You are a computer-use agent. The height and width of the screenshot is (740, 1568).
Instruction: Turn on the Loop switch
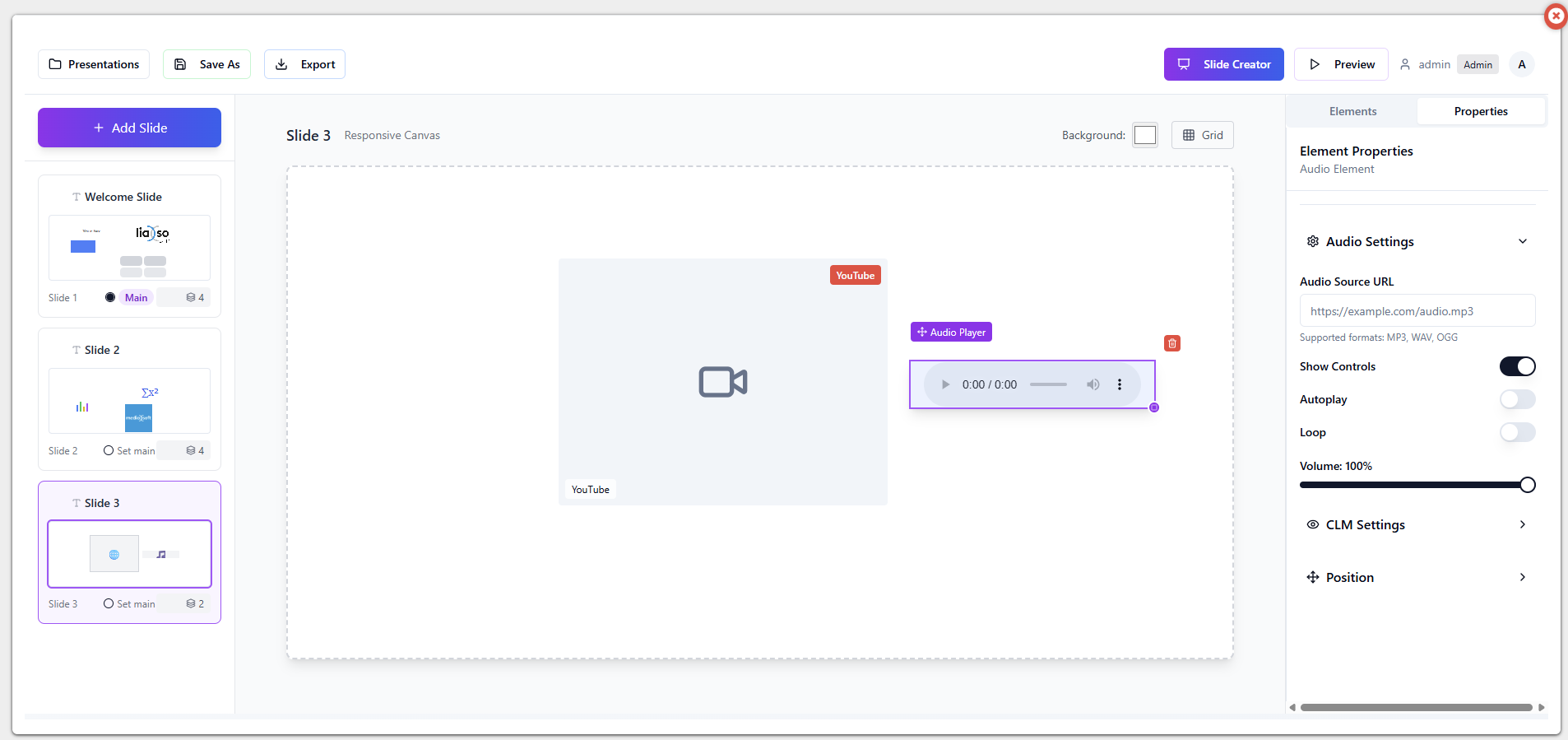point(1517,432)
